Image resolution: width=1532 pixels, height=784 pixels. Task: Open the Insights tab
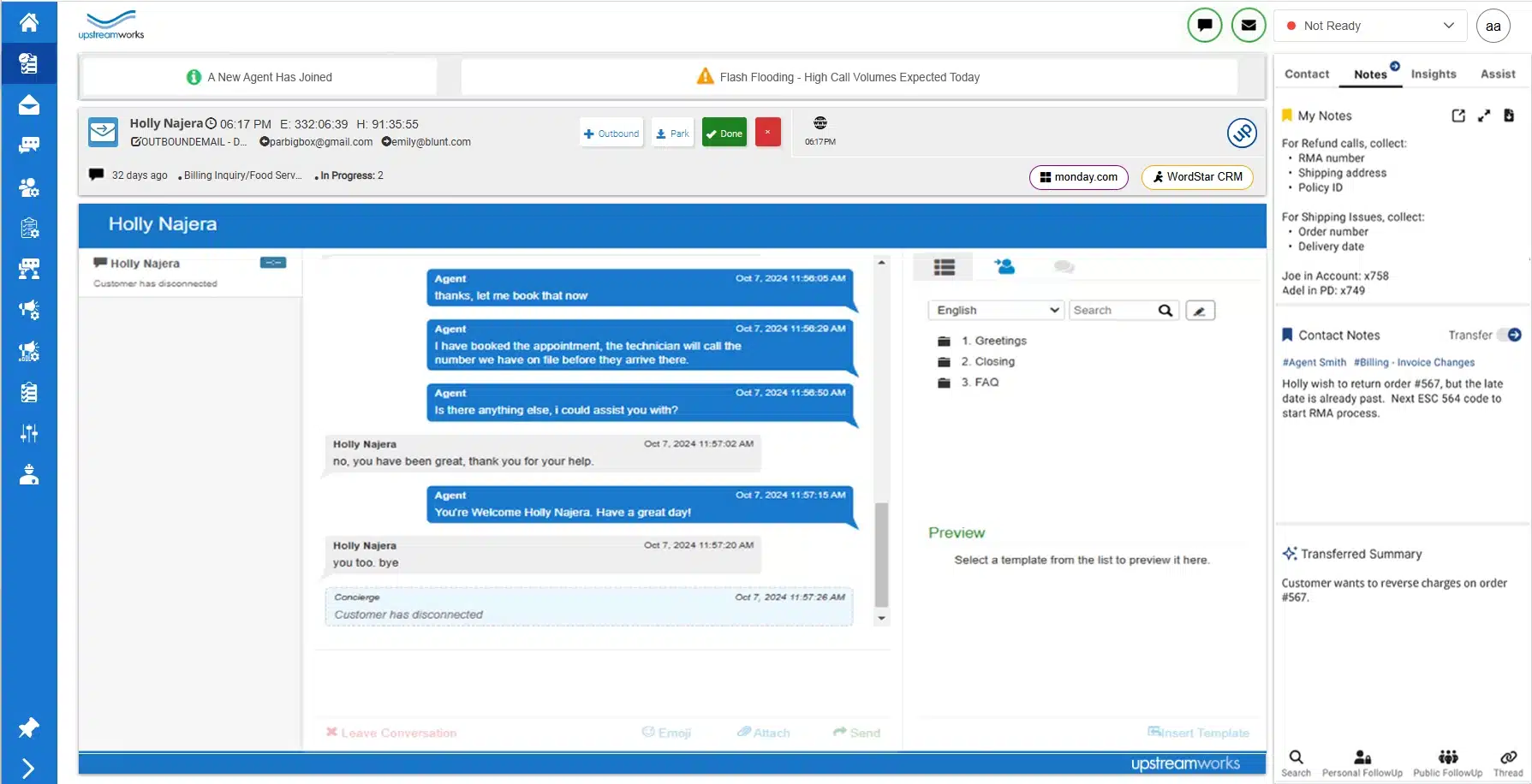1433,74
